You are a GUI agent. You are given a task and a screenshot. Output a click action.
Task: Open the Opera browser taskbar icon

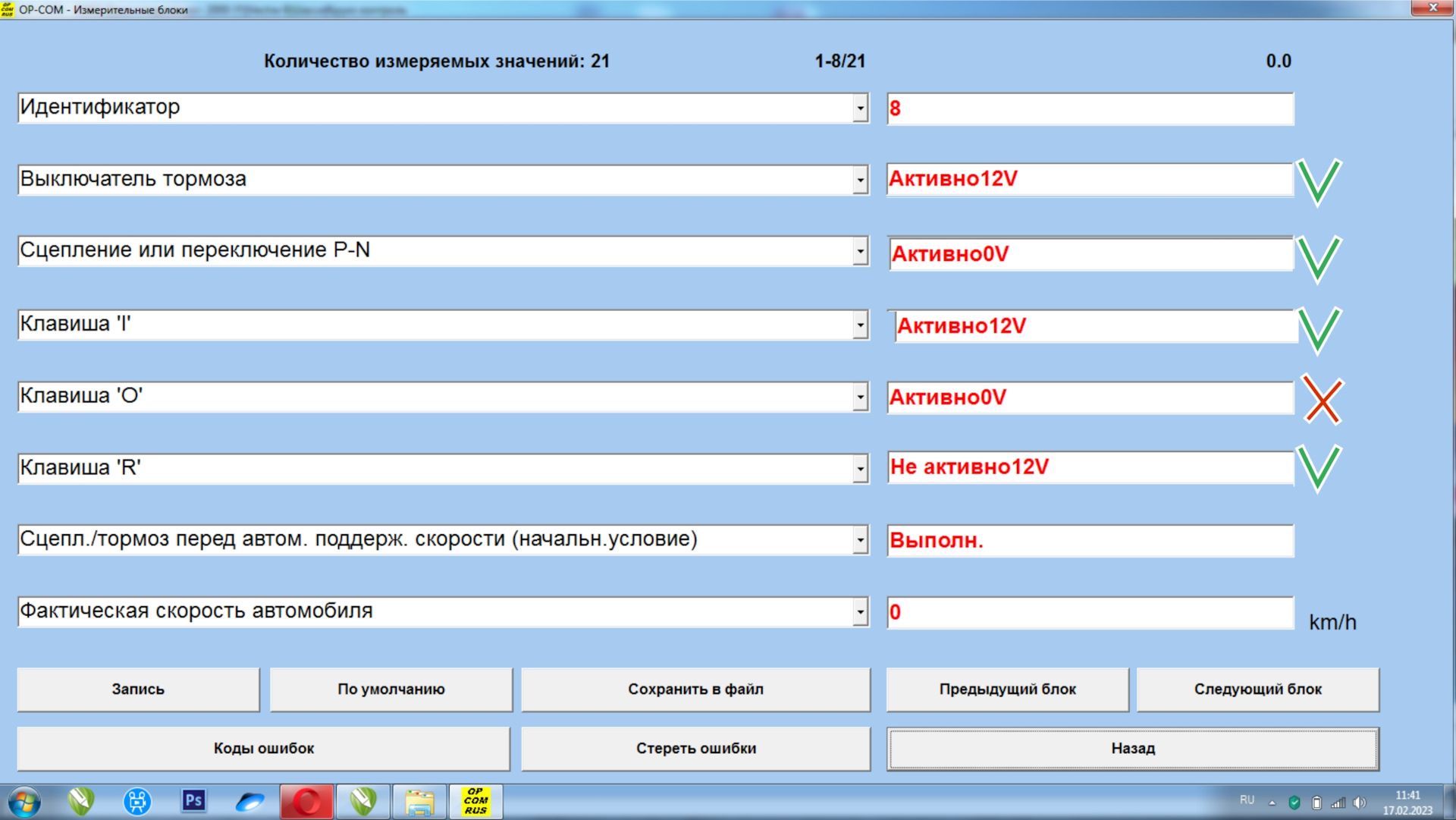click(306, 801)
